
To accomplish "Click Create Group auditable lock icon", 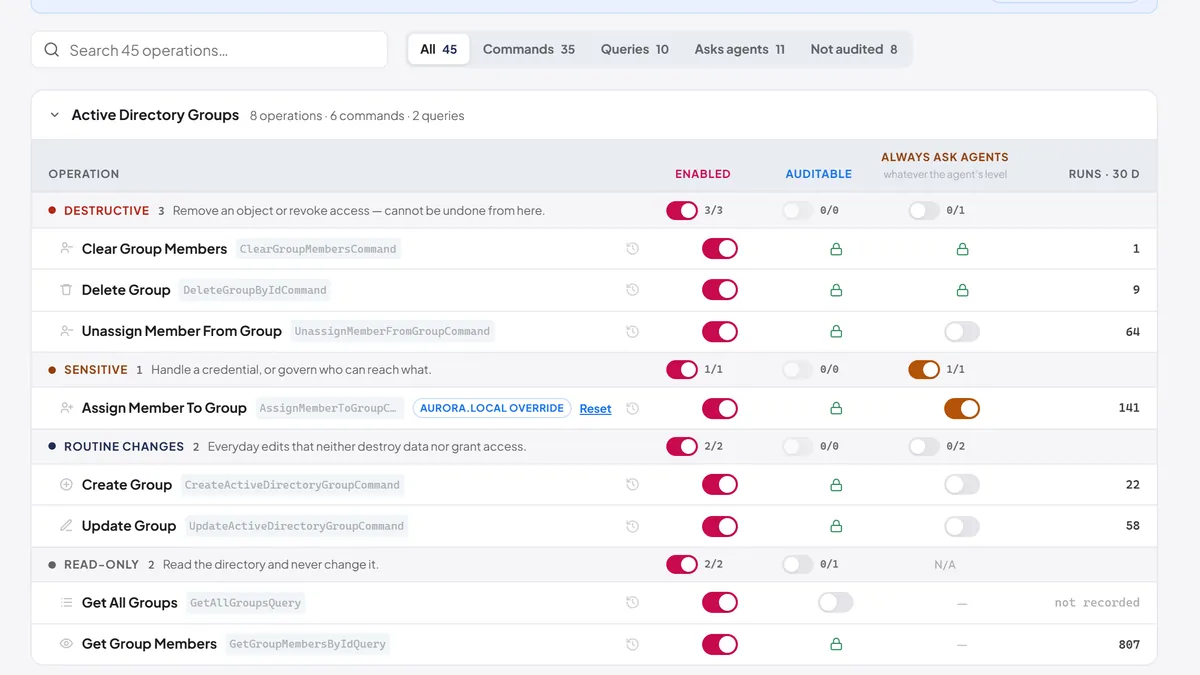I will tap(836, 485).
